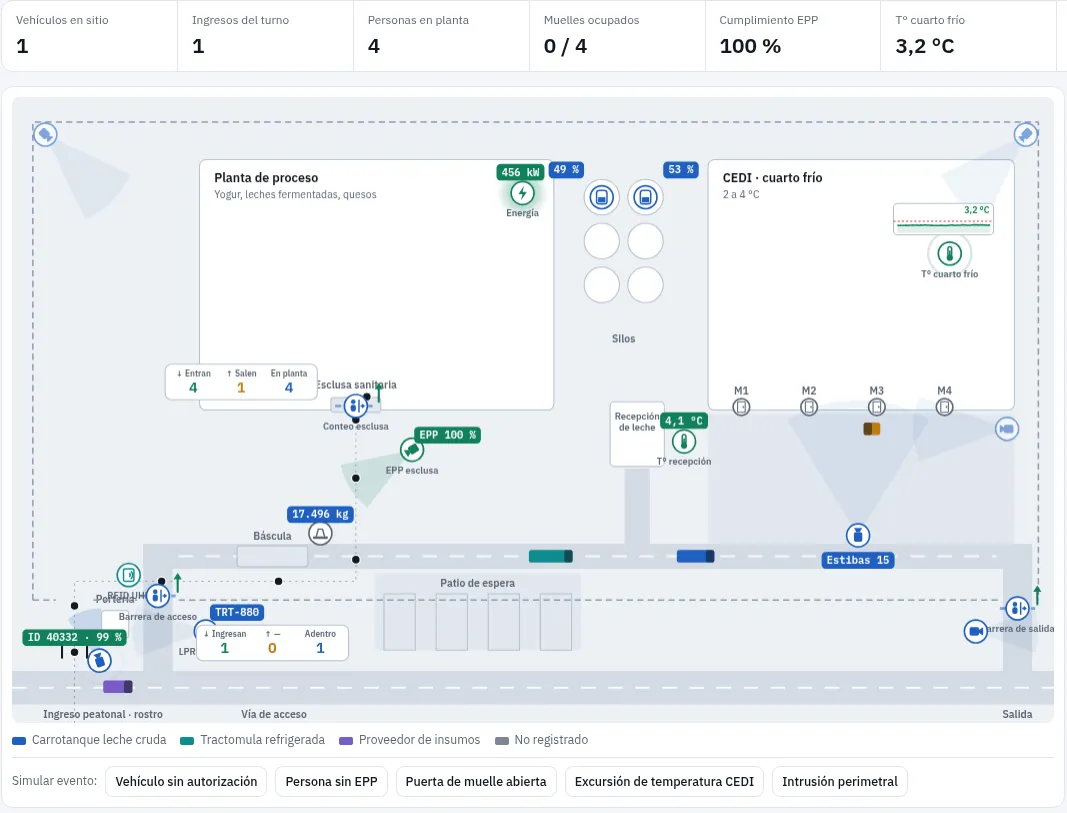Select the blue milk tanker on the road
The image size is (1067, 813).
coord(695,557)
